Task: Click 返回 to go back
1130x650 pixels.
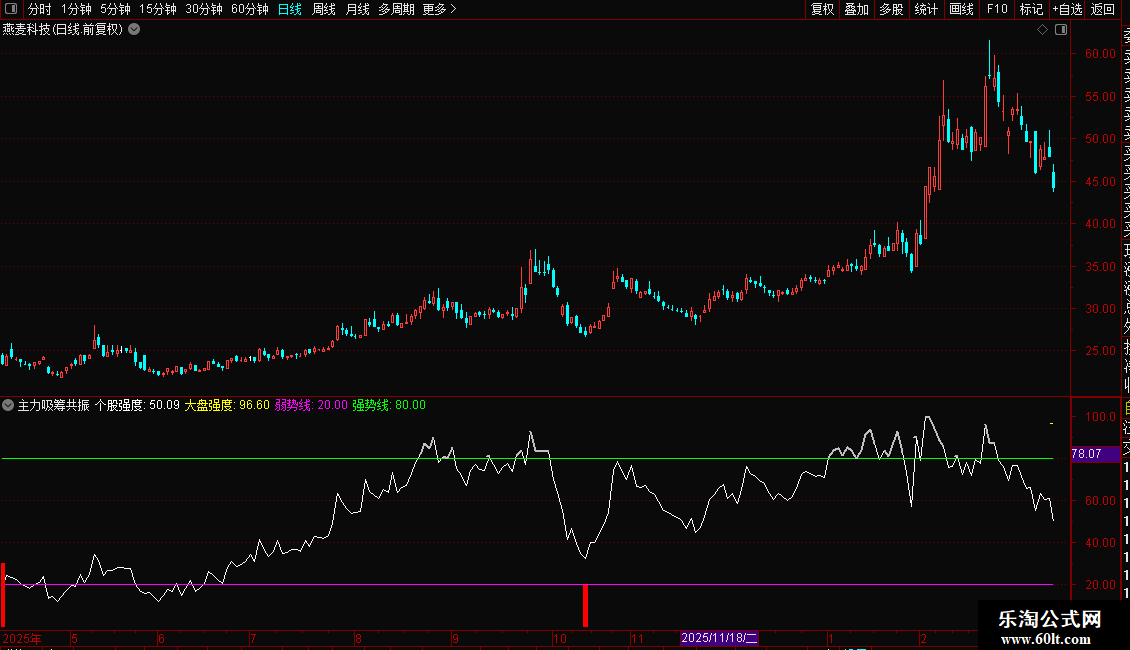Action: click(1103, 9)
